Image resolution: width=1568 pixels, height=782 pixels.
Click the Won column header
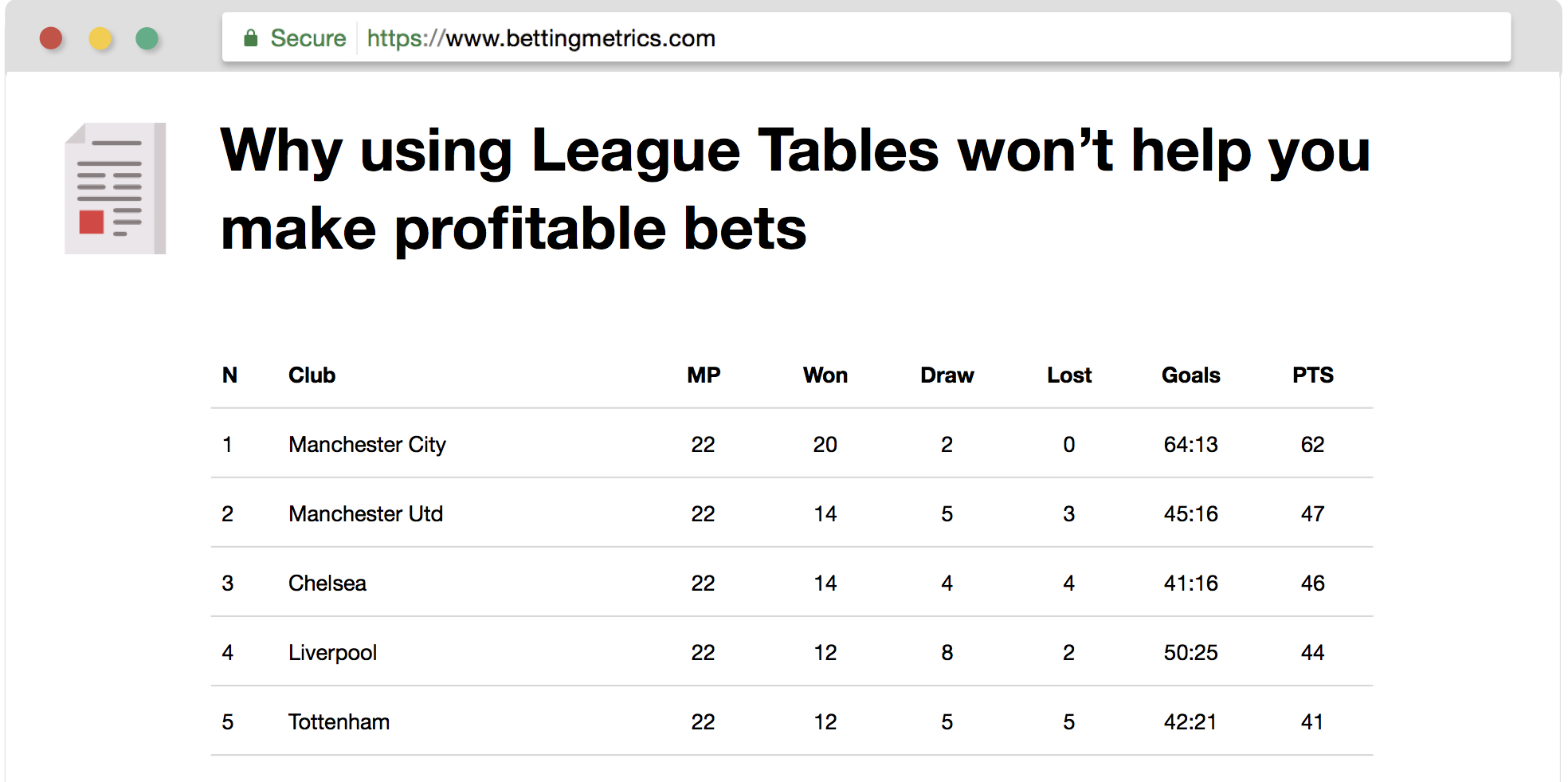click(825, 375)
